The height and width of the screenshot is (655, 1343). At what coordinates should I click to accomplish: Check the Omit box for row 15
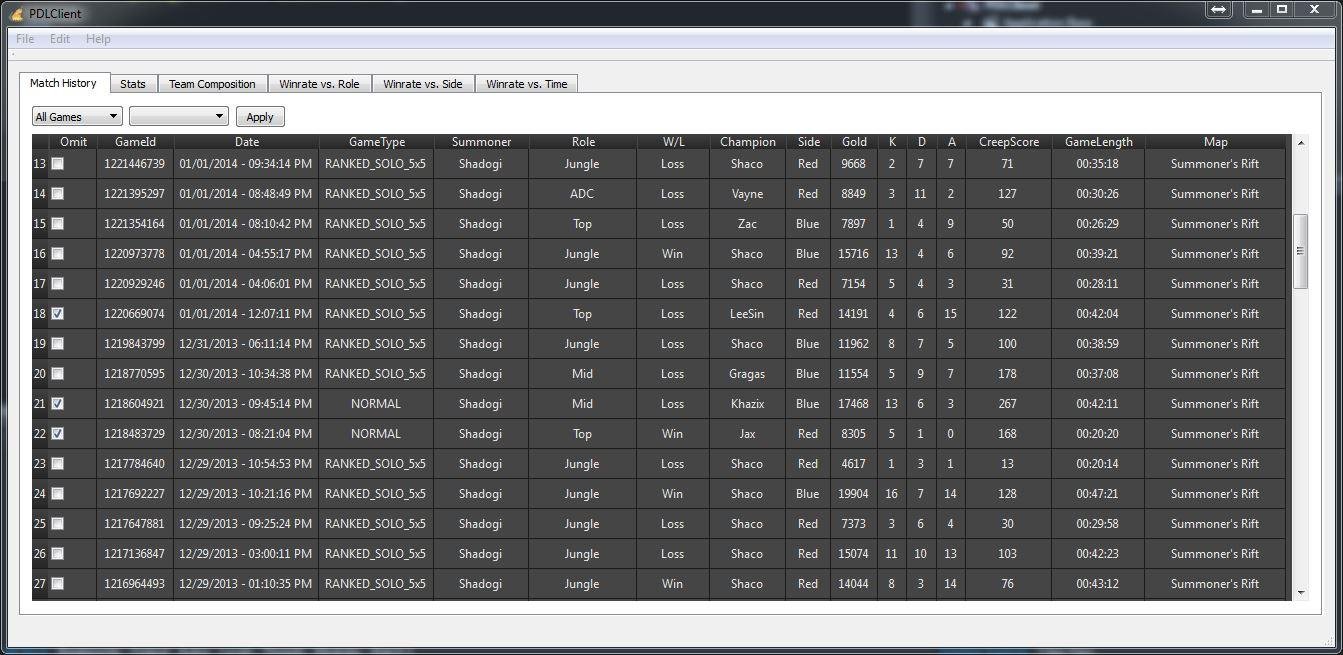tap(58, 224)
